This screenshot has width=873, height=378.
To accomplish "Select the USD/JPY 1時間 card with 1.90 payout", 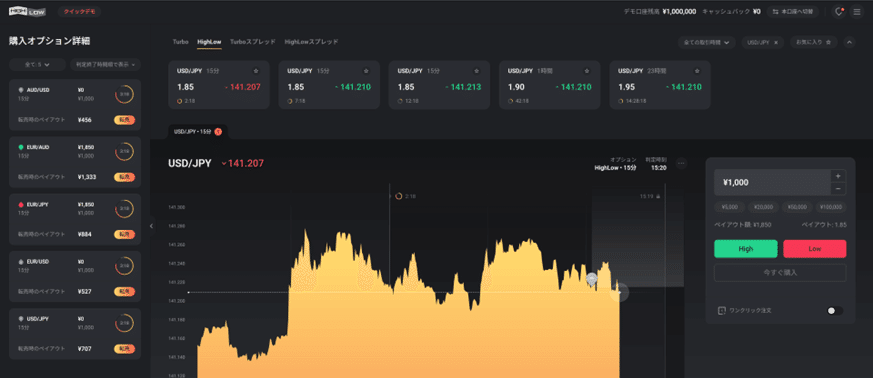I will pyautogui.click(x=550, y=85).
